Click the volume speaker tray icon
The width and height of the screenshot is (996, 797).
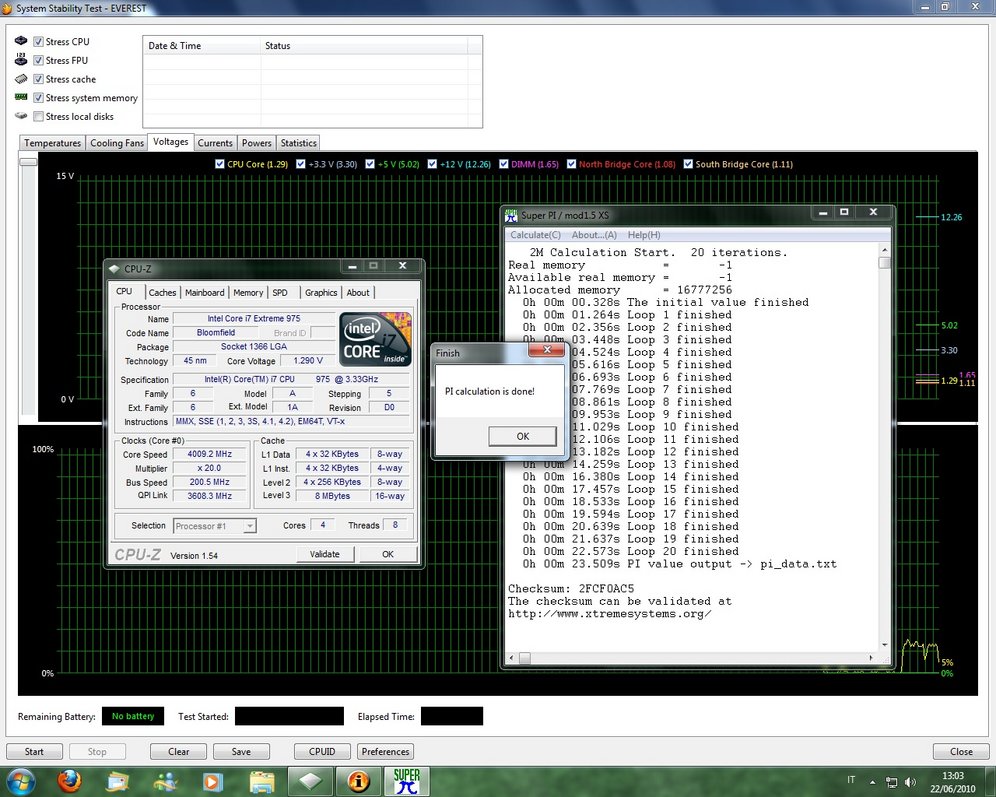pos(910,782)
